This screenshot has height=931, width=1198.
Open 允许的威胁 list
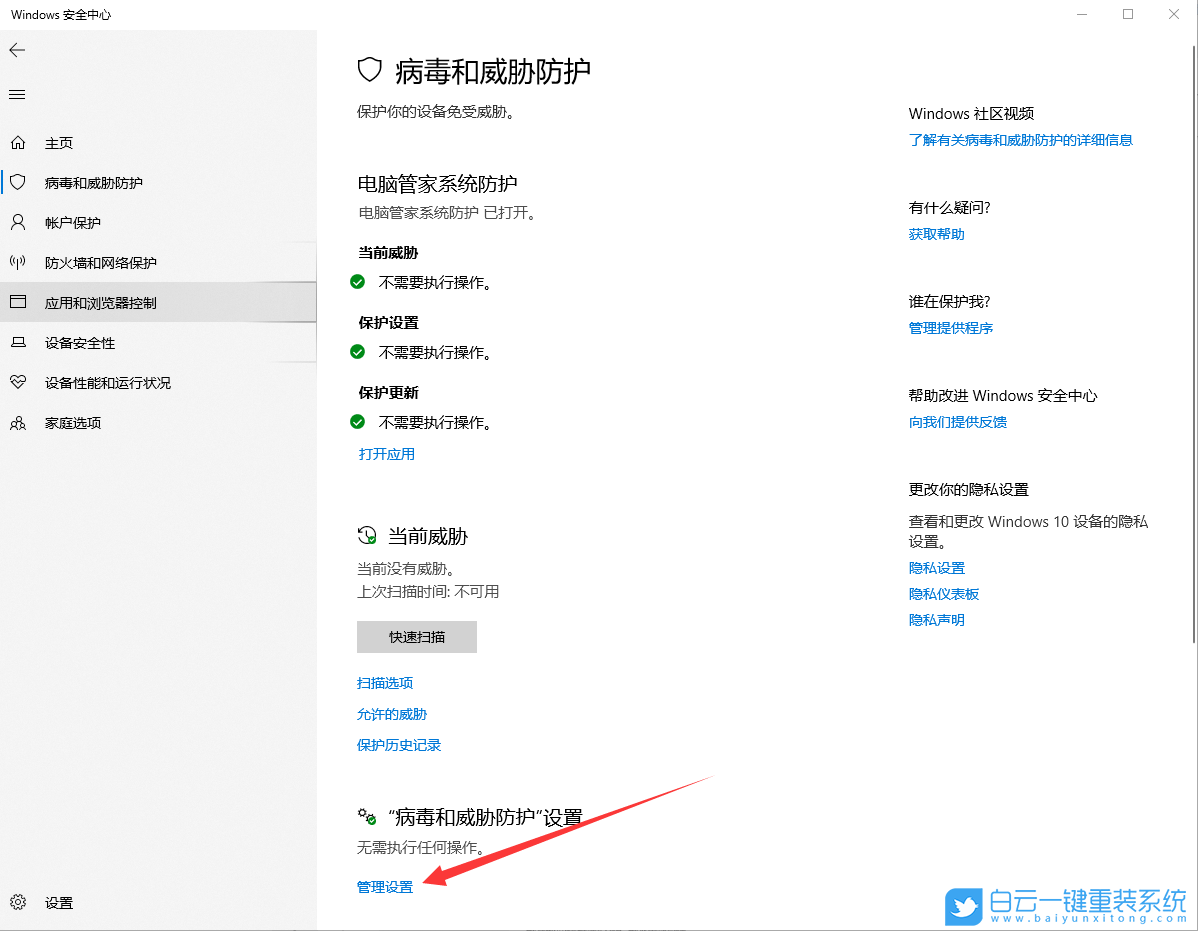[x=391, y=714]
